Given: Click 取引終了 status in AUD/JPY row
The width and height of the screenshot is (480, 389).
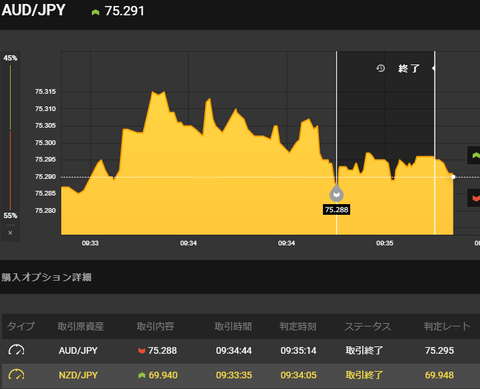Looking at the screenshot, I should click(364, 350).
